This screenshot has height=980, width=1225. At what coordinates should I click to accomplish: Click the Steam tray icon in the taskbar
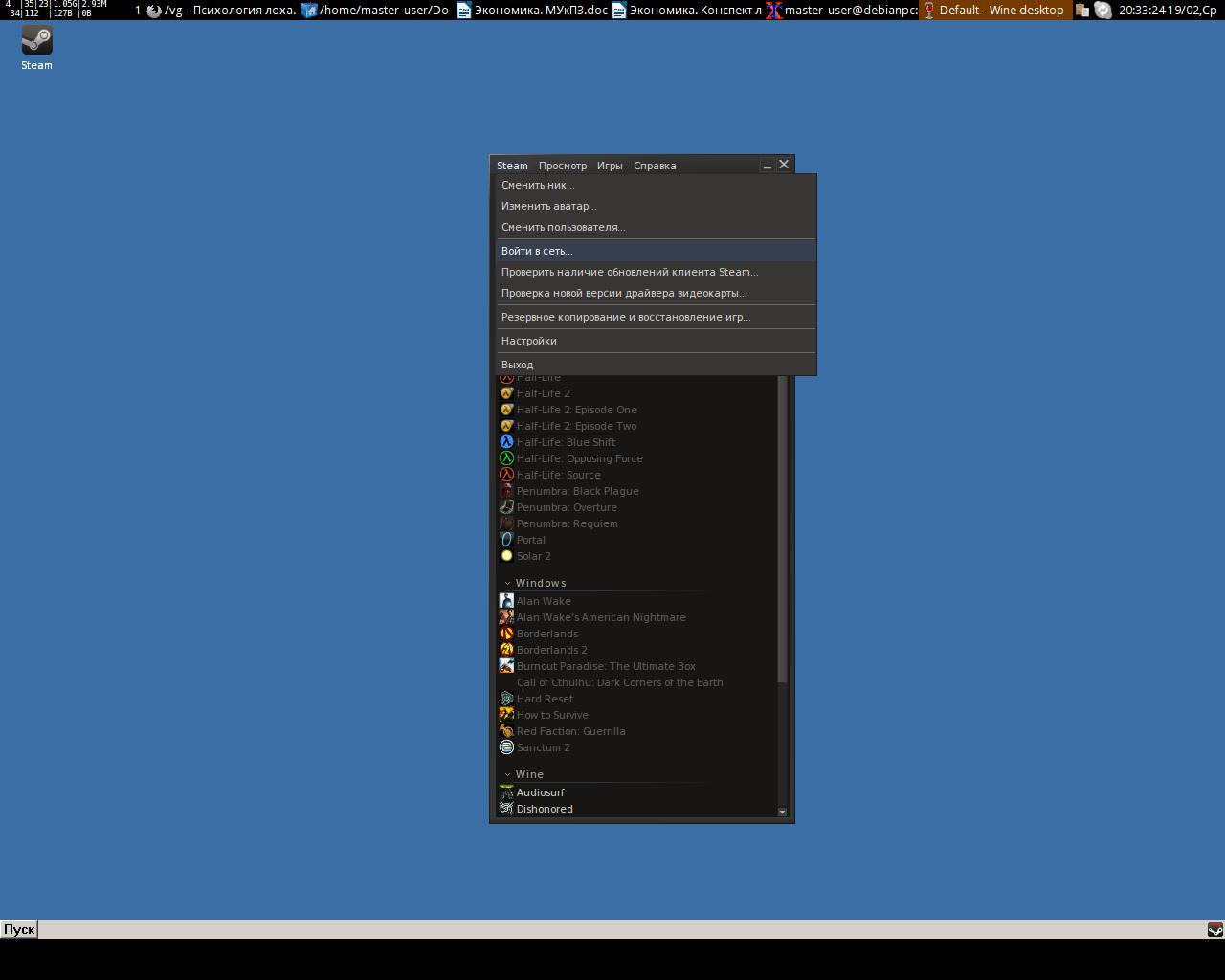pyautogui.click(x=1214, y=929)
